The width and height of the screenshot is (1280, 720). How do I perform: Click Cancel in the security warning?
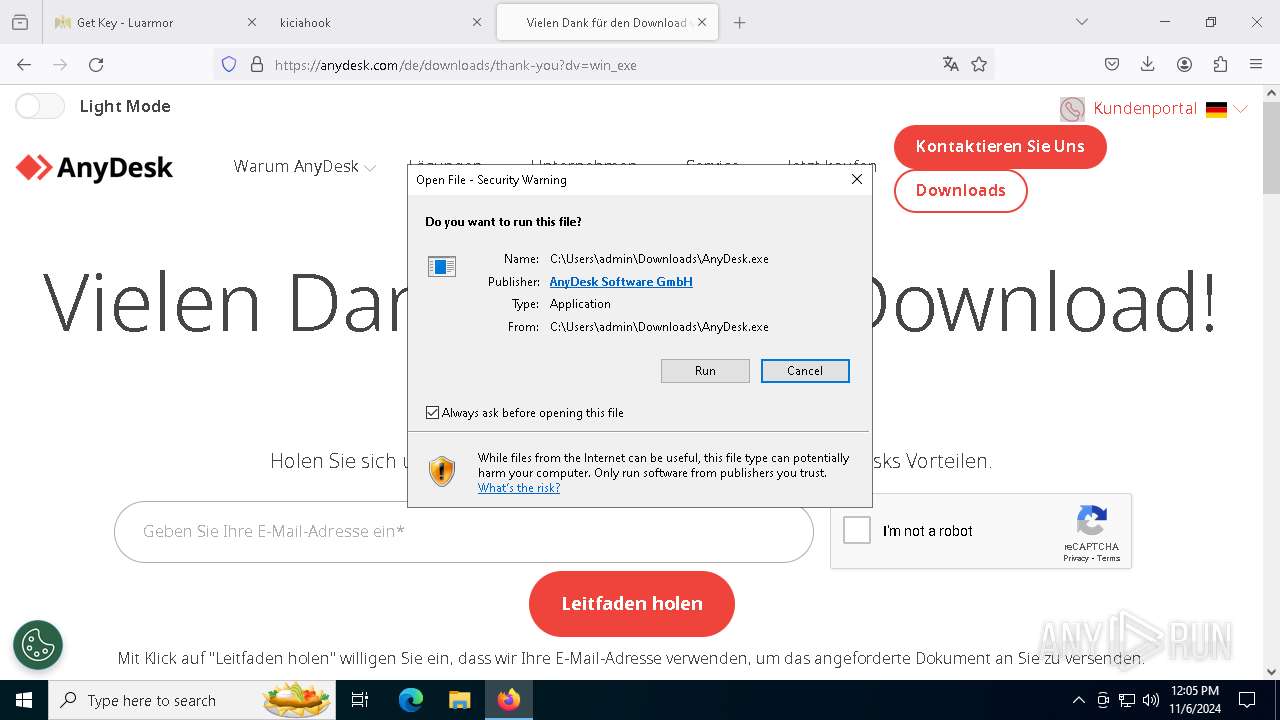(x=805, y=371)
